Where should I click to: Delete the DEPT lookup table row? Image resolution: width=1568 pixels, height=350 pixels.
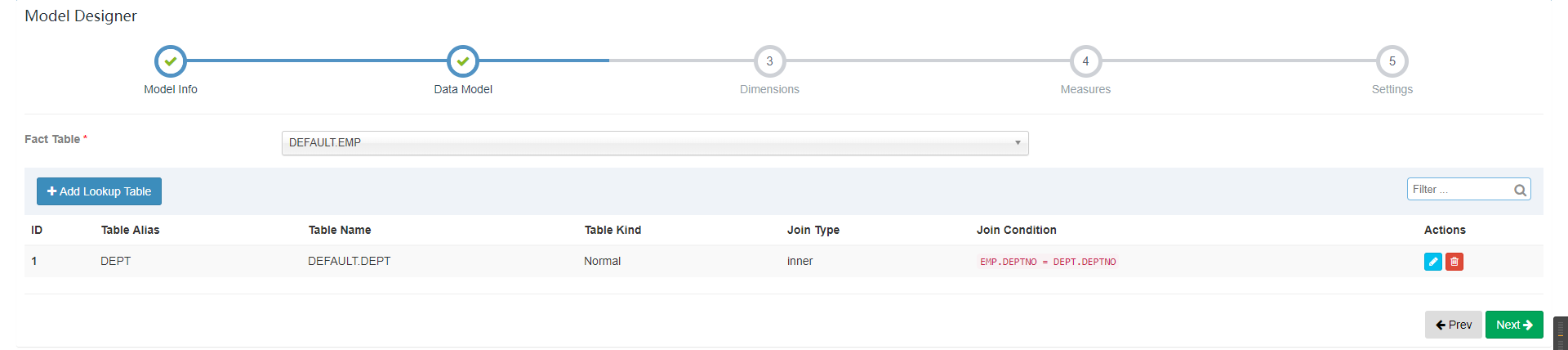[x=1454, y=262]
